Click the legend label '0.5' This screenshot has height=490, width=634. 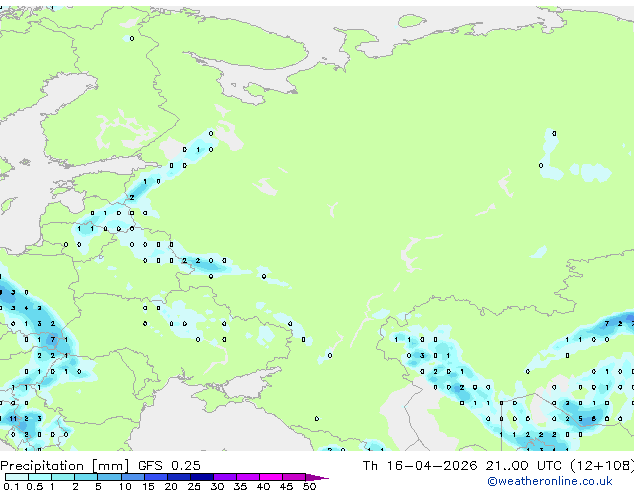point(34,486)
